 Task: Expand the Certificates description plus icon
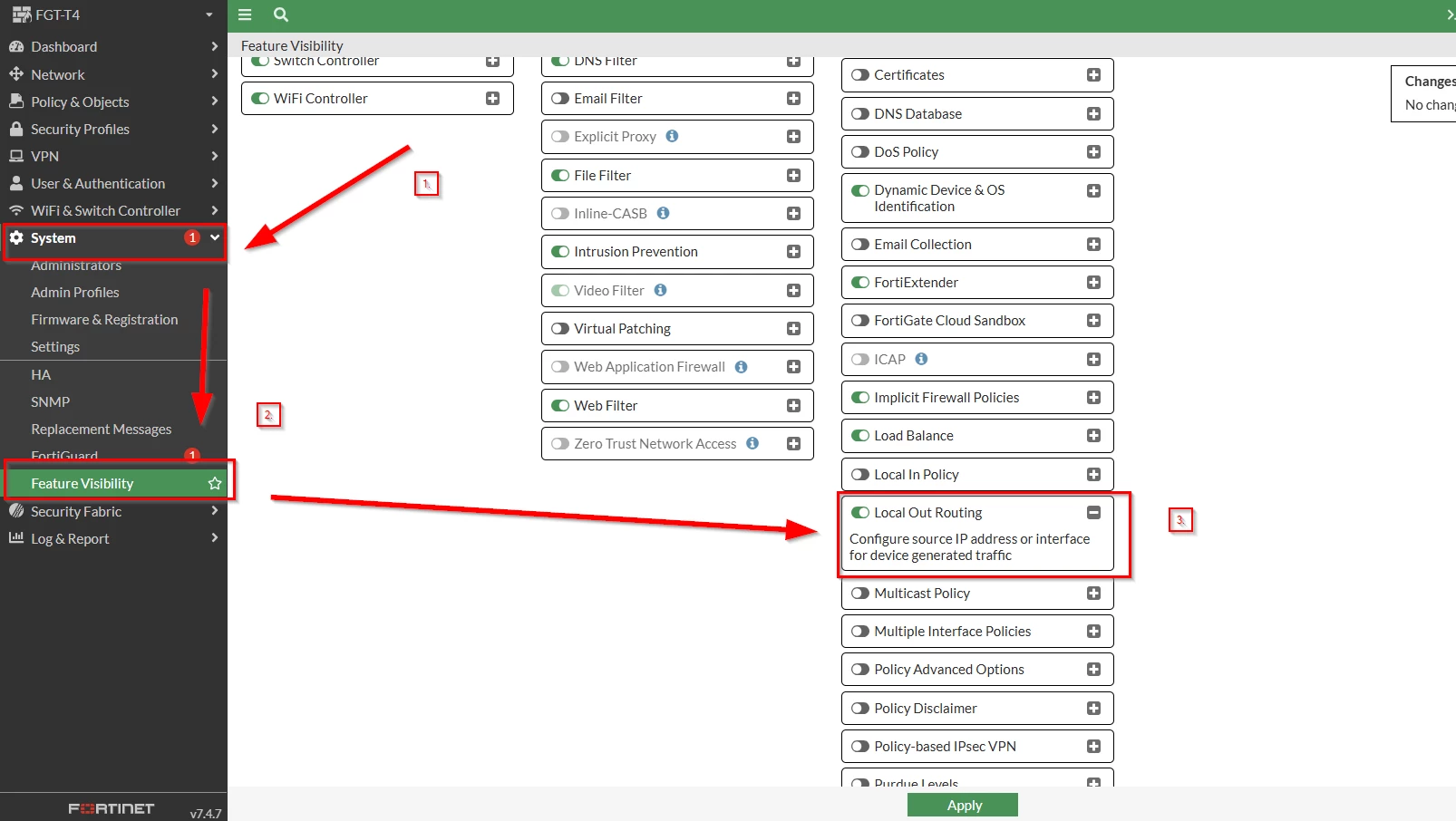click(x=1093, y=75)
